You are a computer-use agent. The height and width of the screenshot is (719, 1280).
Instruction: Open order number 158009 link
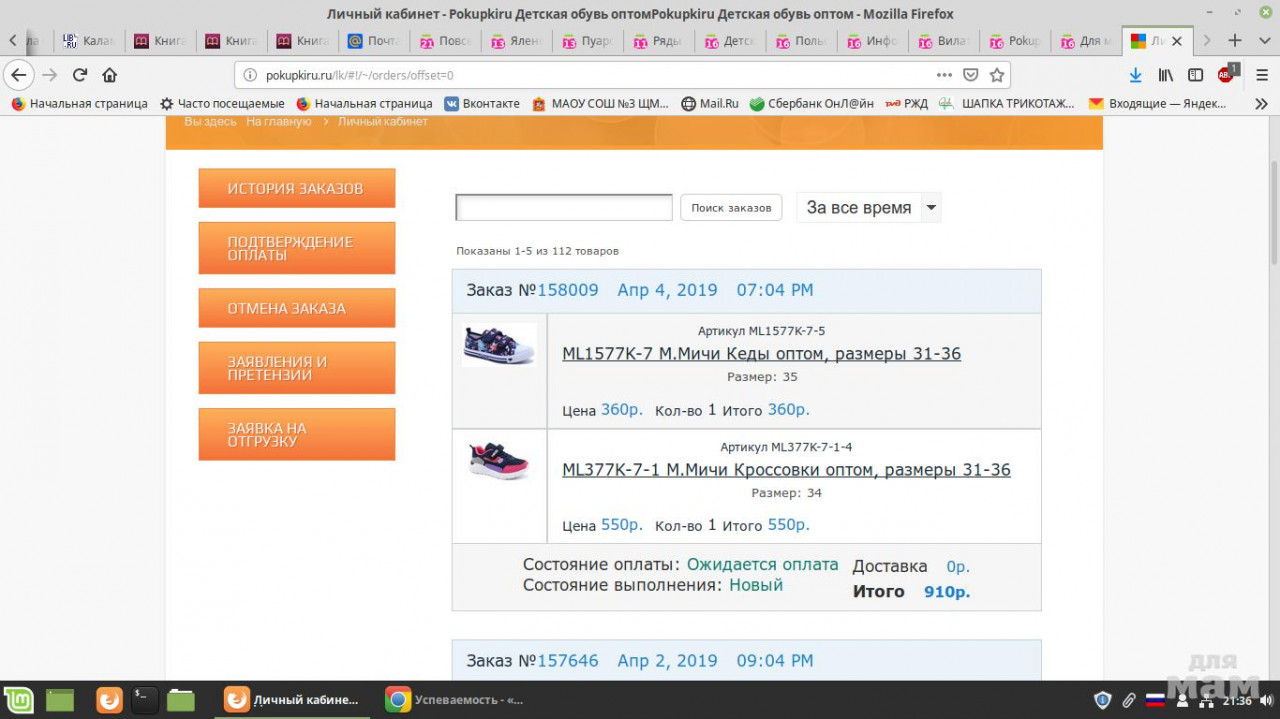(567, 290)
